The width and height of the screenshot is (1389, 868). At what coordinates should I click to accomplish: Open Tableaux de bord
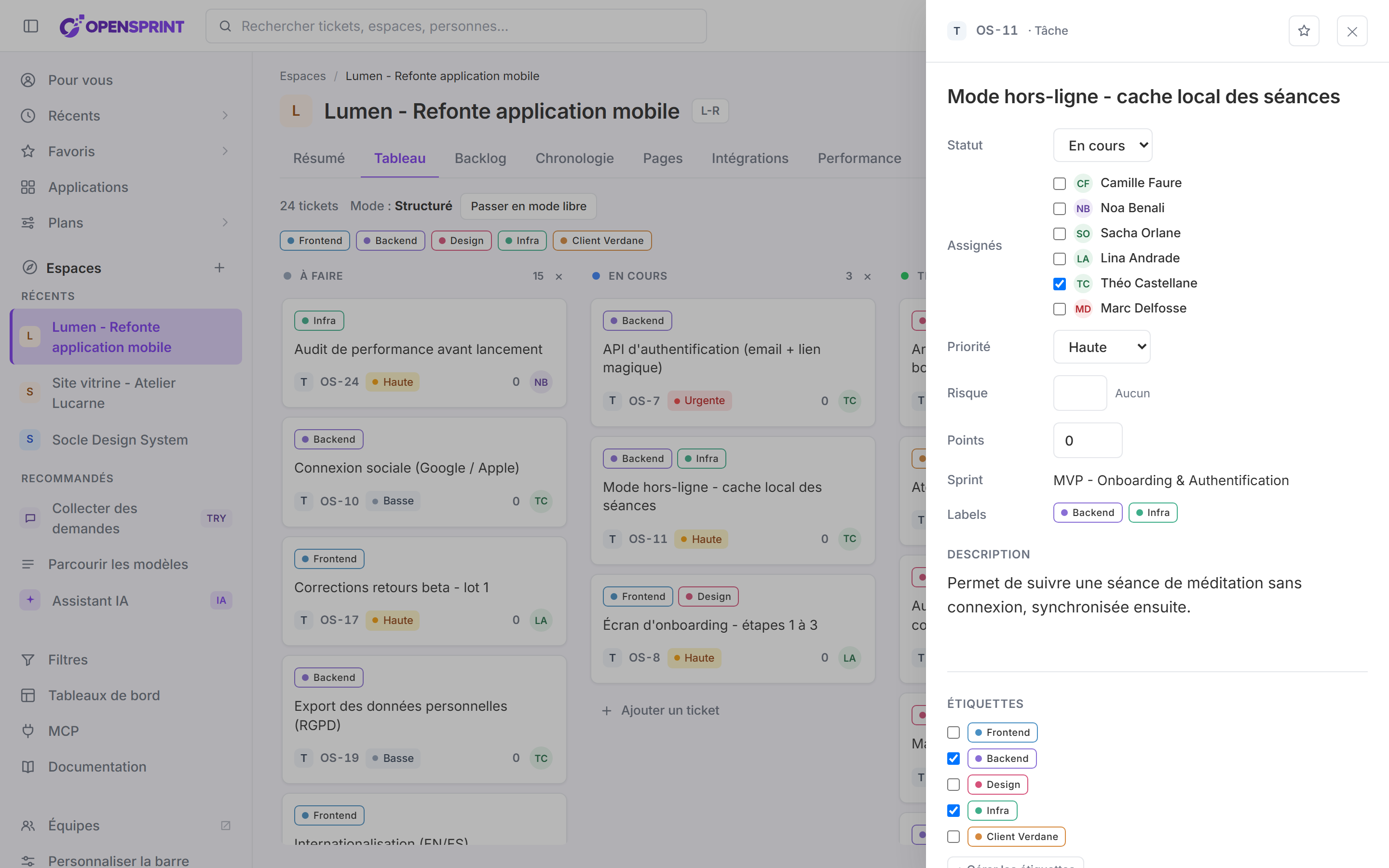coord(126,695)
